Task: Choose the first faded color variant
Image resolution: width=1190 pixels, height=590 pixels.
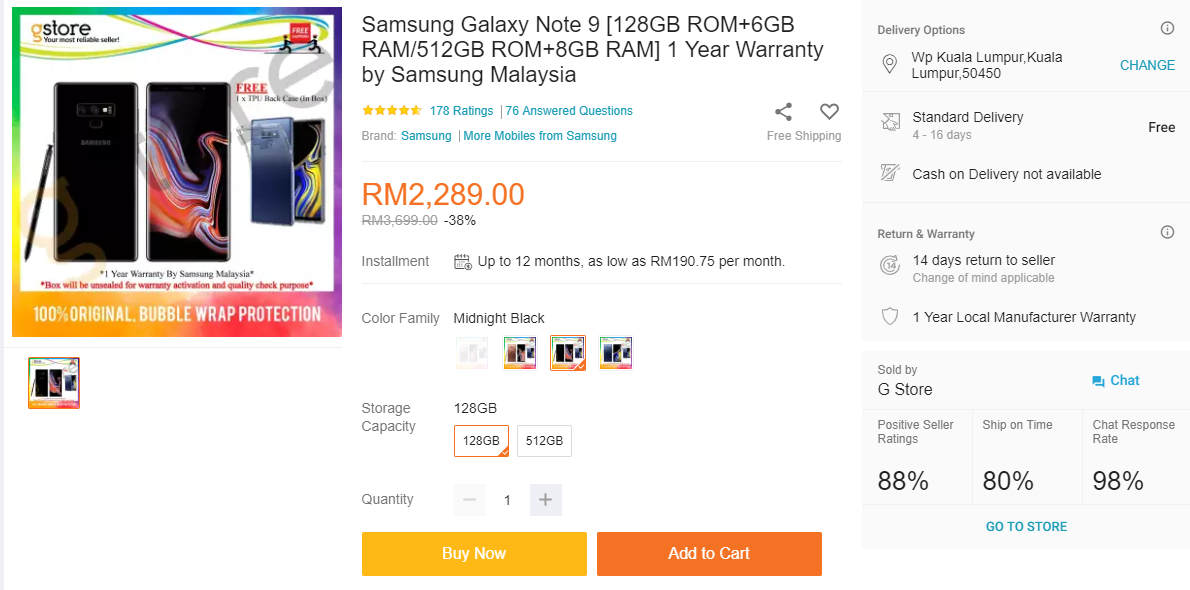Action: tap(471, 353)
